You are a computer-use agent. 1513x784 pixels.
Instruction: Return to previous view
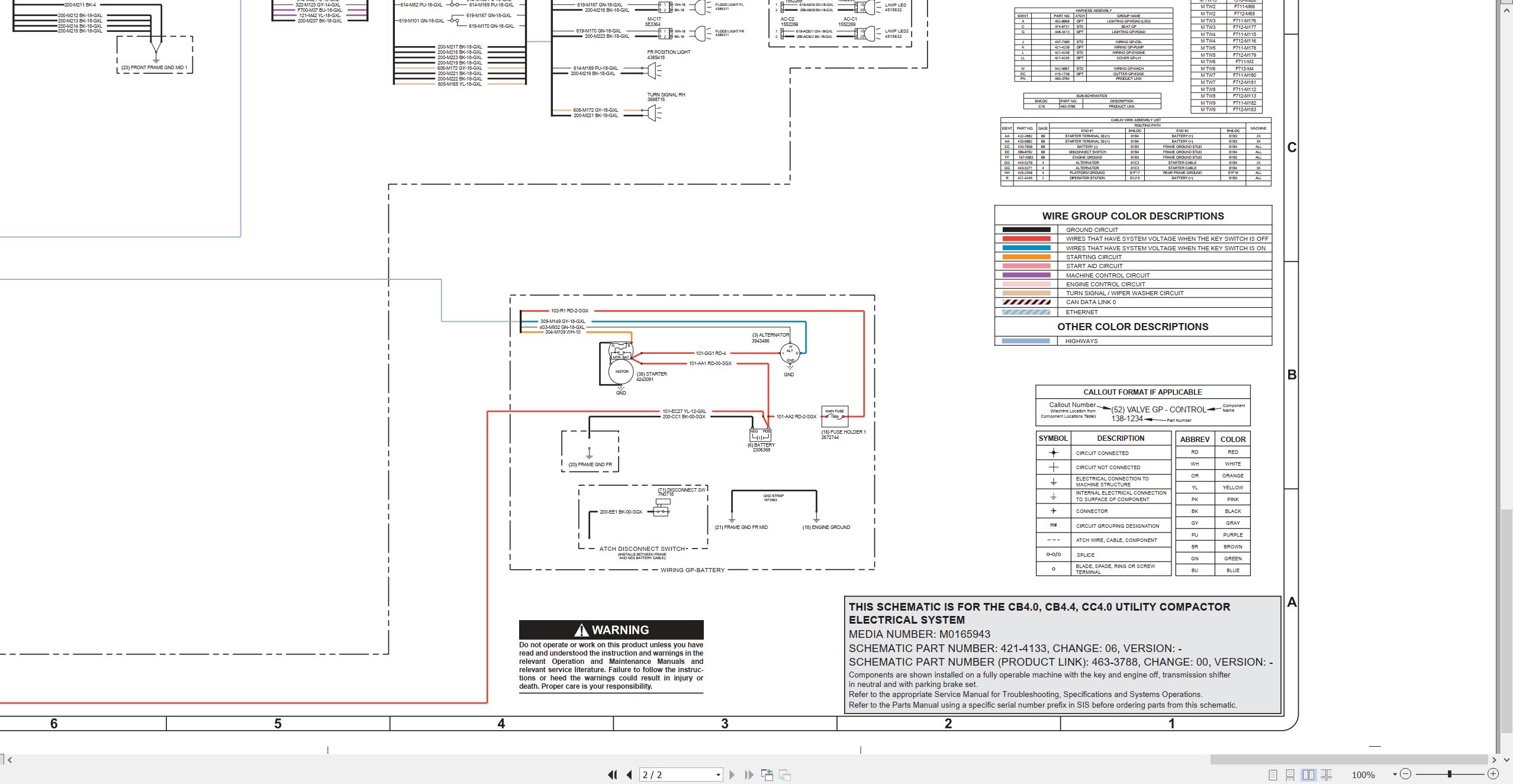click(x=767, y=775)
